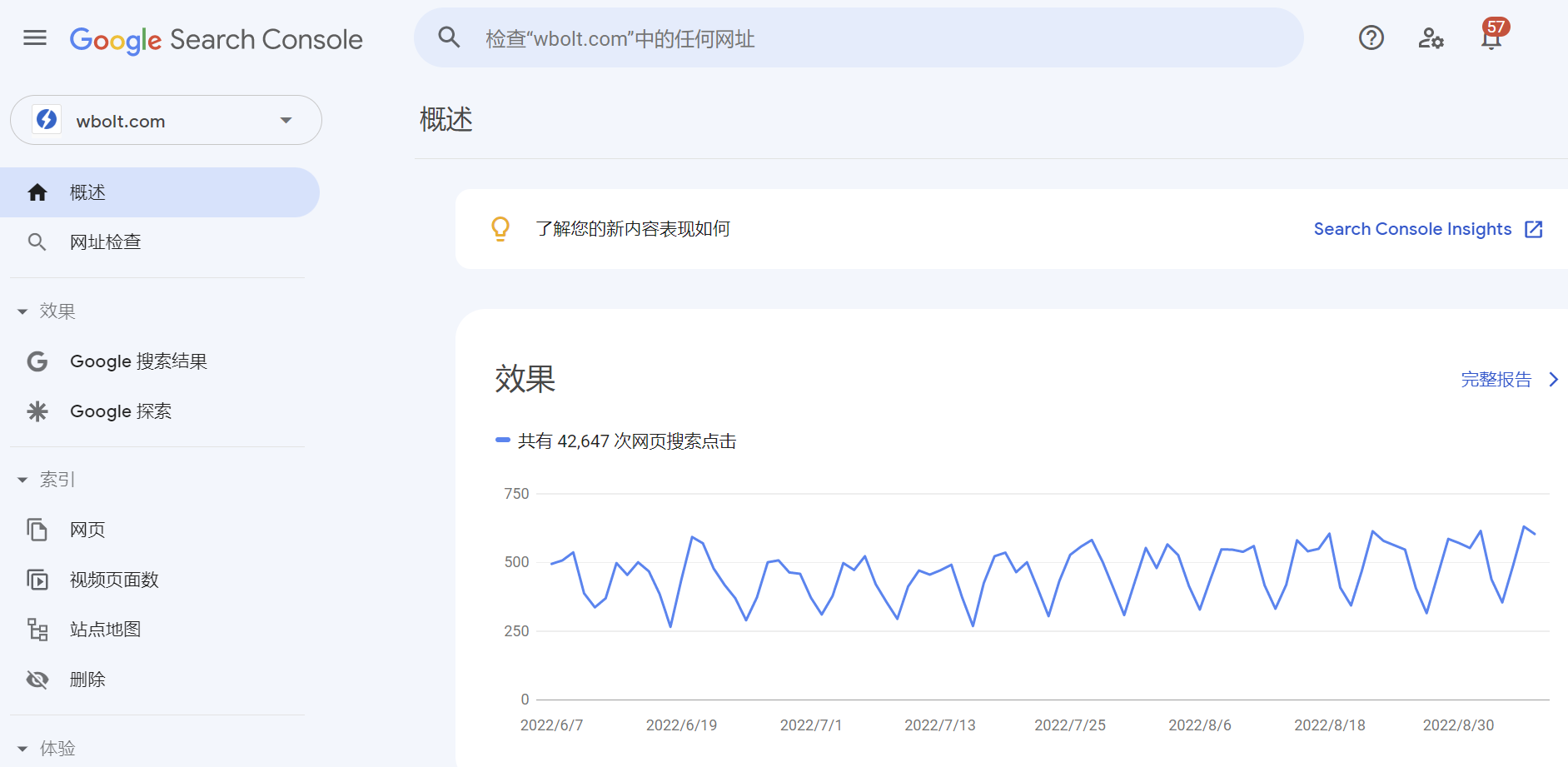The image size is (1568, 767).
Task: Open Search Console Insights
Action: [1412, 228]
